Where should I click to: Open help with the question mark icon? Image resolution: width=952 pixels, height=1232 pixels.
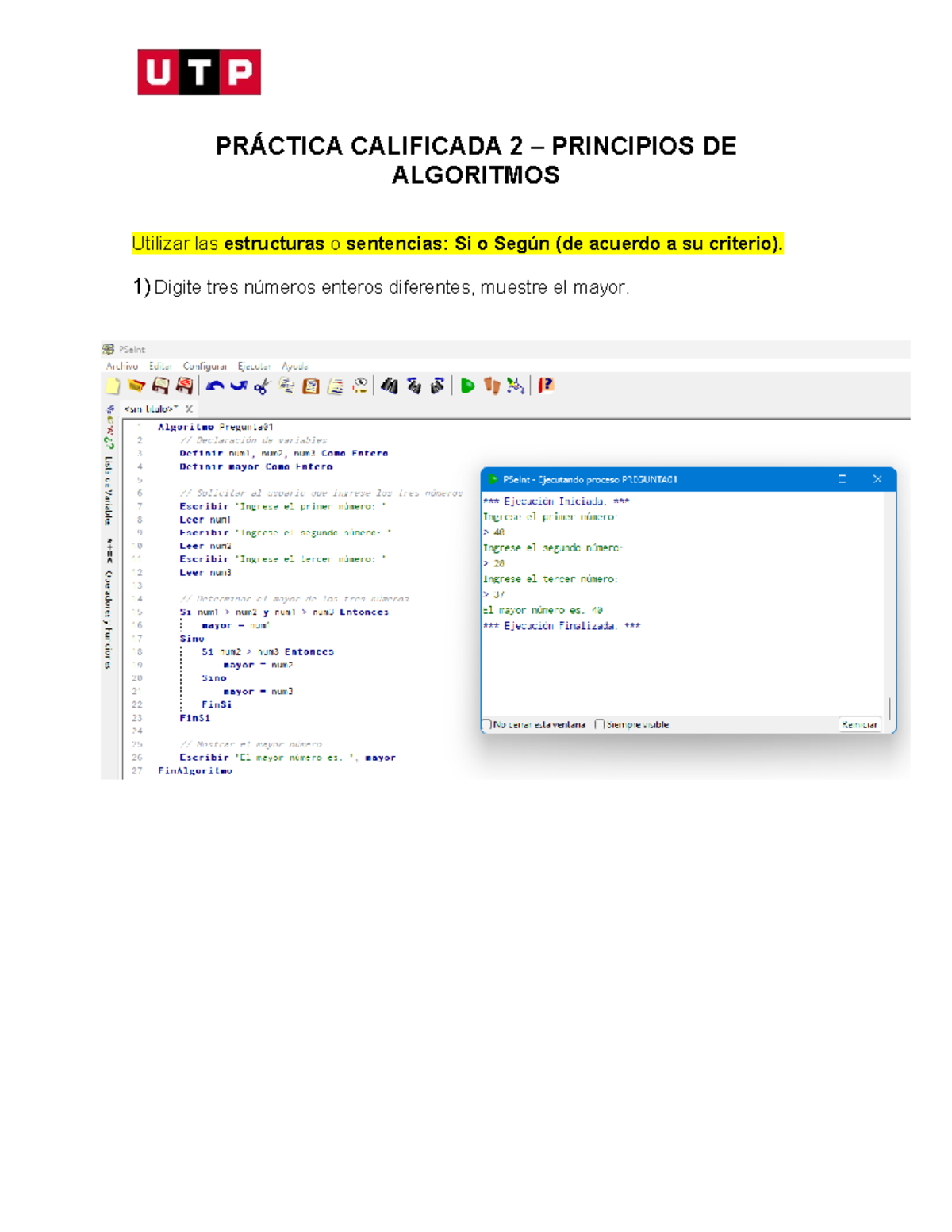(x=546, y=386)
